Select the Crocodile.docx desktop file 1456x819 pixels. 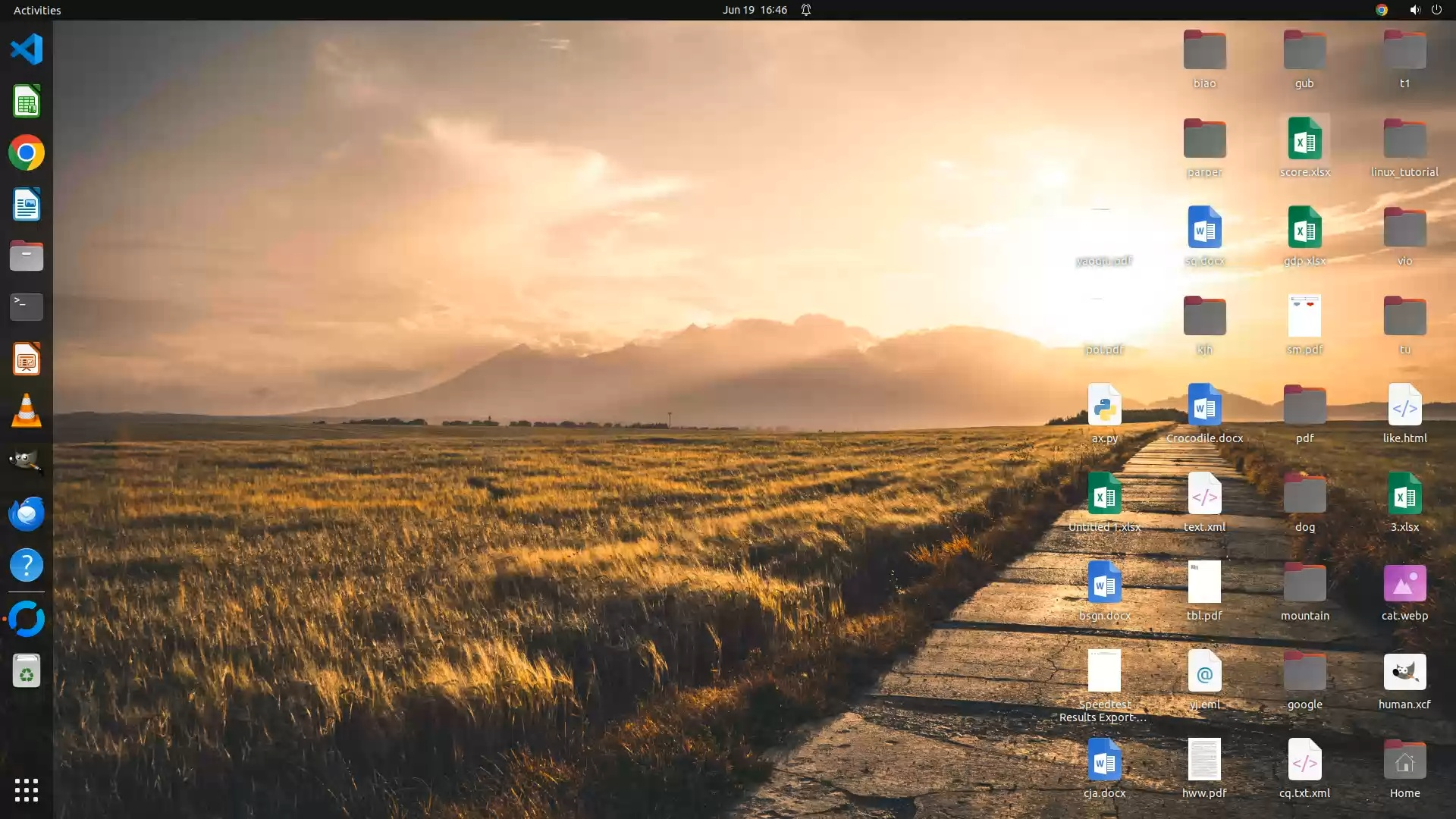[x=1204, y=406]
